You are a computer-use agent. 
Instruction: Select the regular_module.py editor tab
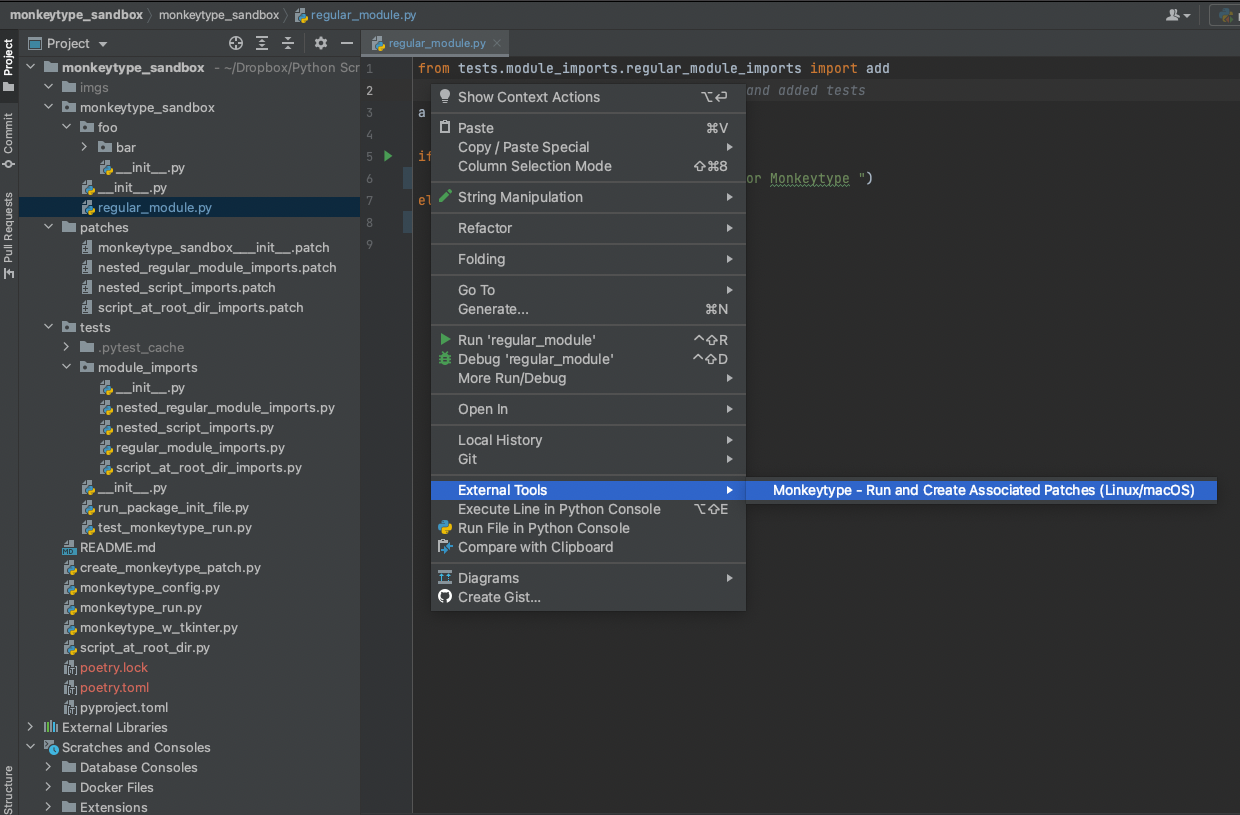(x=436, y=43)
